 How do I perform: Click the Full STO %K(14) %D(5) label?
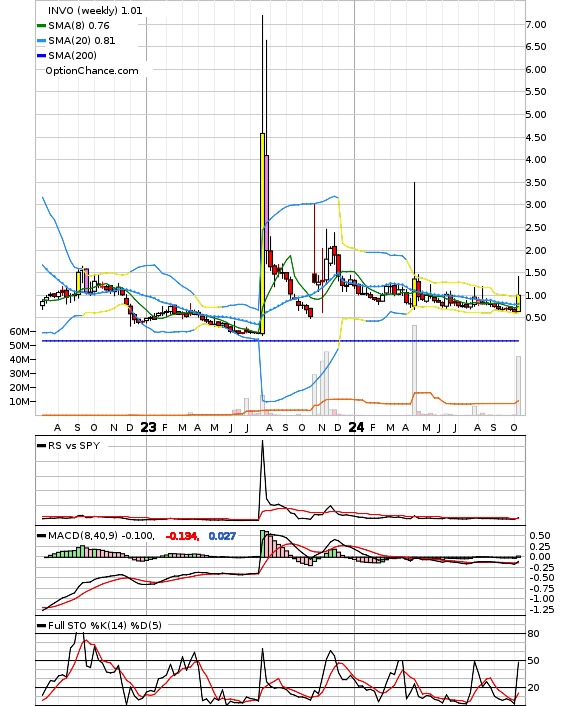tap(104, 625)
